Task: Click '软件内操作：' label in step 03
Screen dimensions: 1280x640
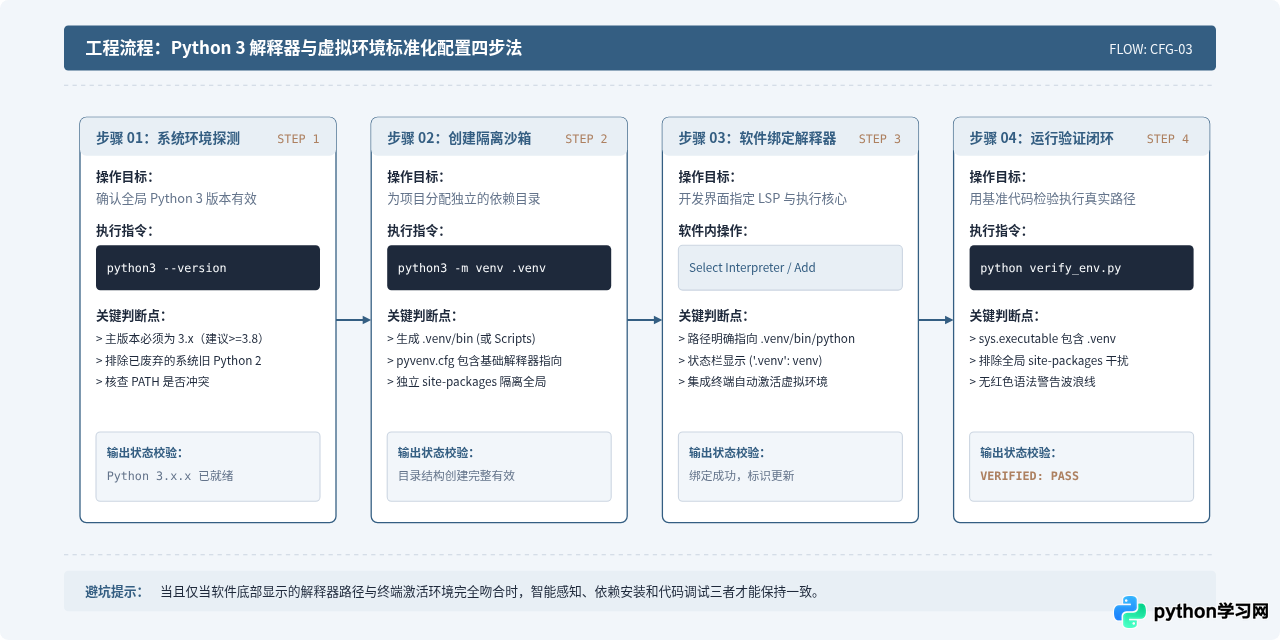Action: 713,230
